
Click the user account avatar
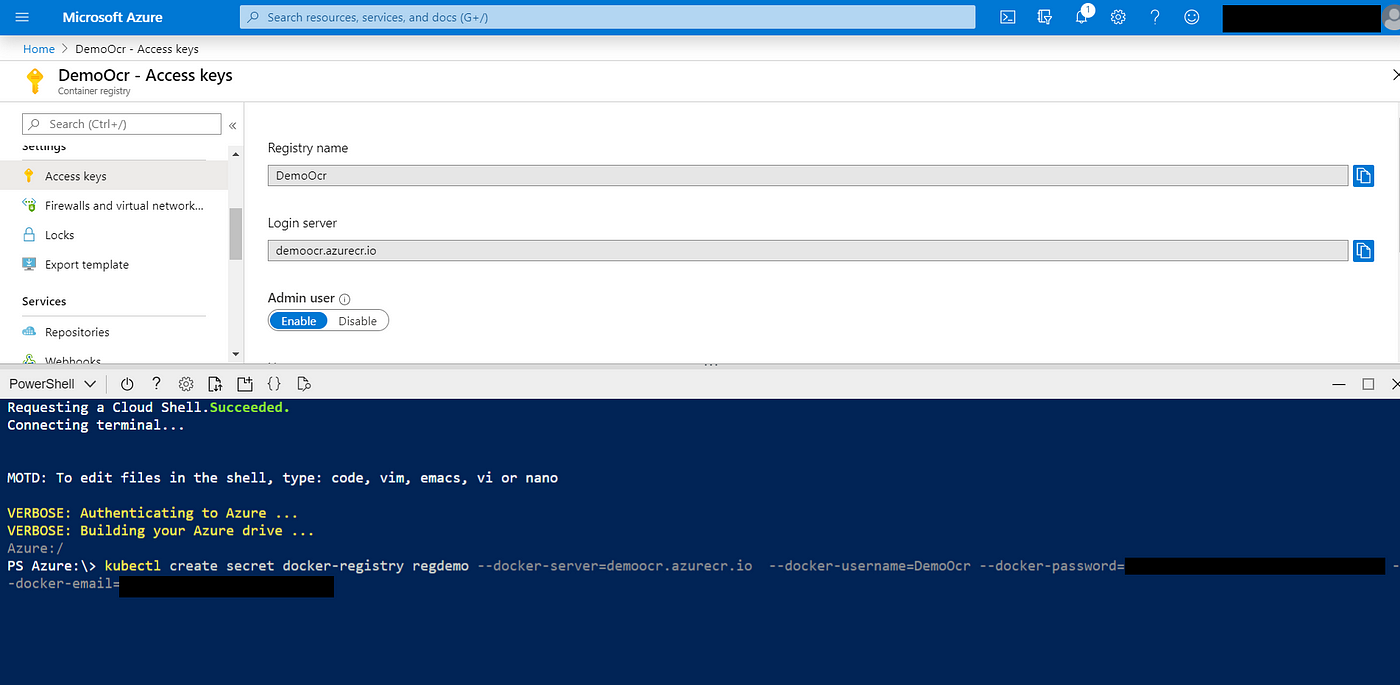1391,18
